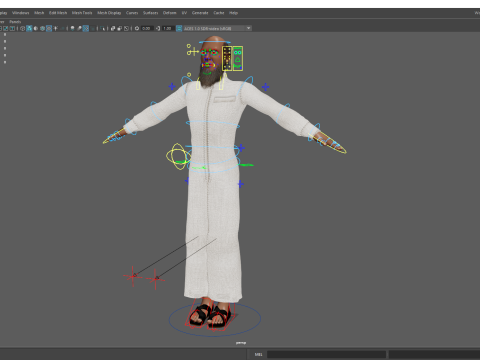The height and width of the screenshot is (360, 480).
Task: Click the MEL command line input field
Action: [x=326, y=354]
